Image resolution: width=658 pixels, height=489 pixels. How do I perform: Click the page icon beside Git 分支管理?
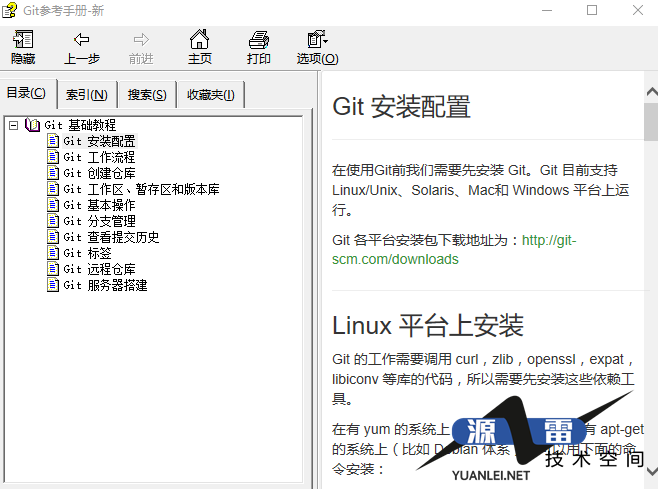point(53,221)
